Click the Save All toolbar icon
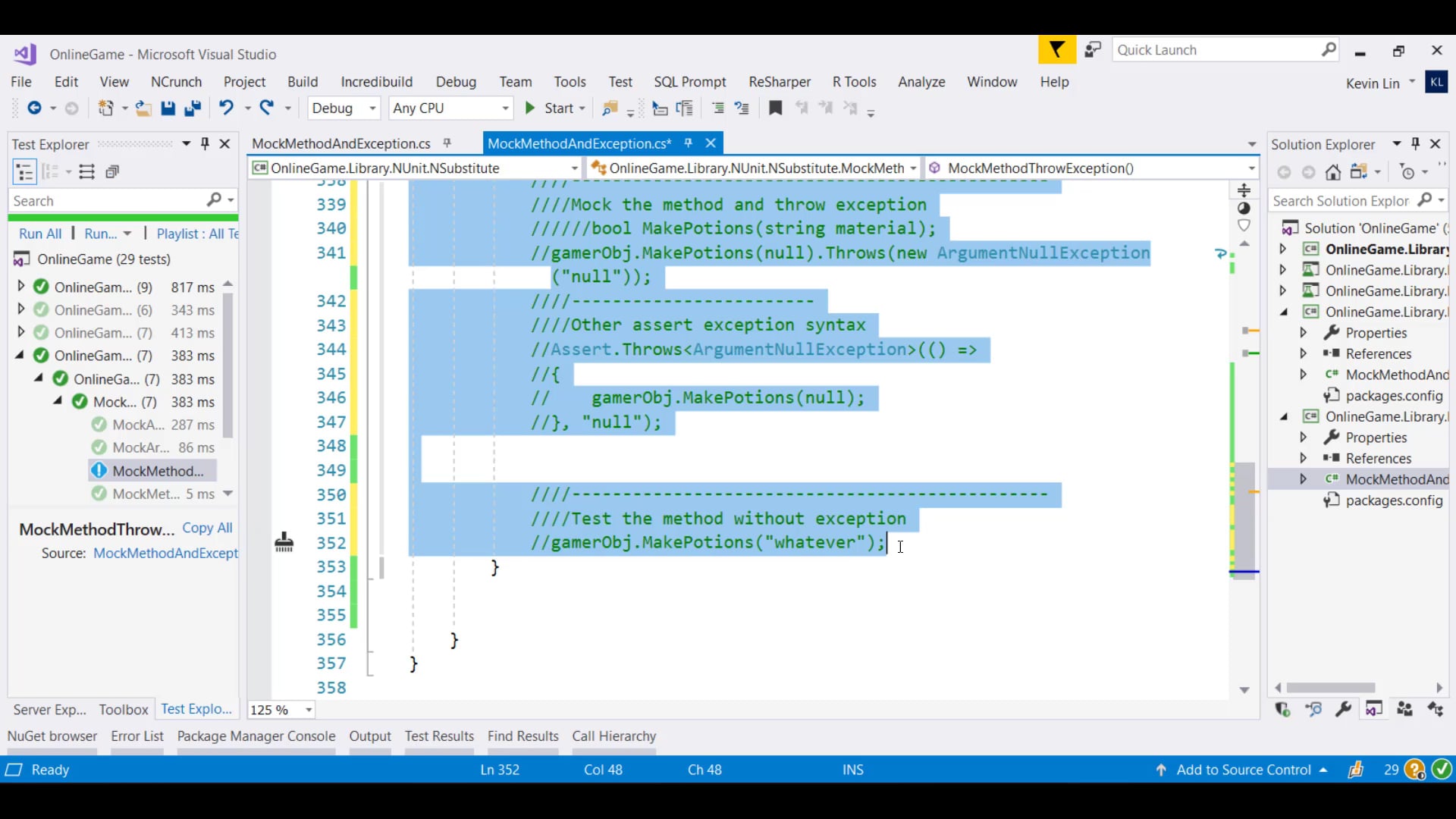This screenshot has height=819, width=1456. (x=193, y=108)
